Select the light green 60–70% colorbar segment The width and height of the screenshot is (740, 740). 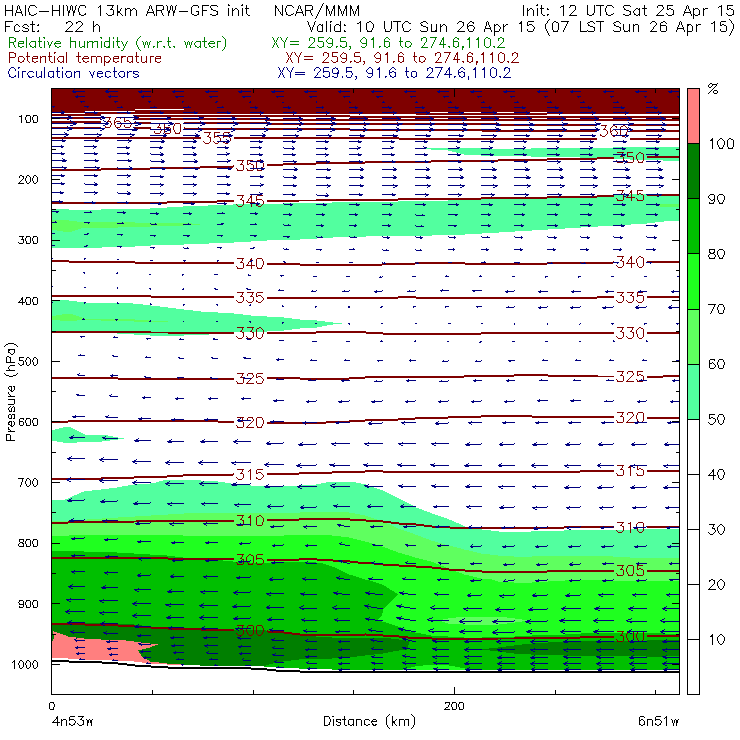693,336
